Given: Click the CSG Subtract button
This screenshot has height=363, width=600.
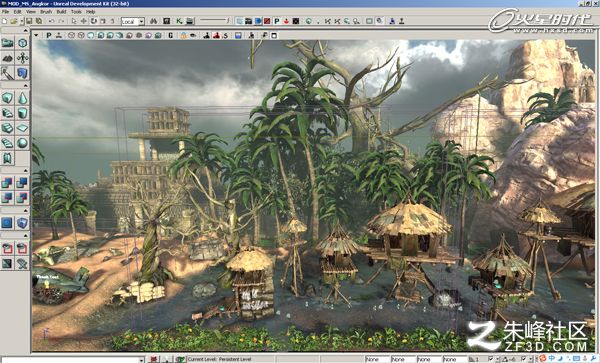Looking at the screenshot, I should click(23, 183).
